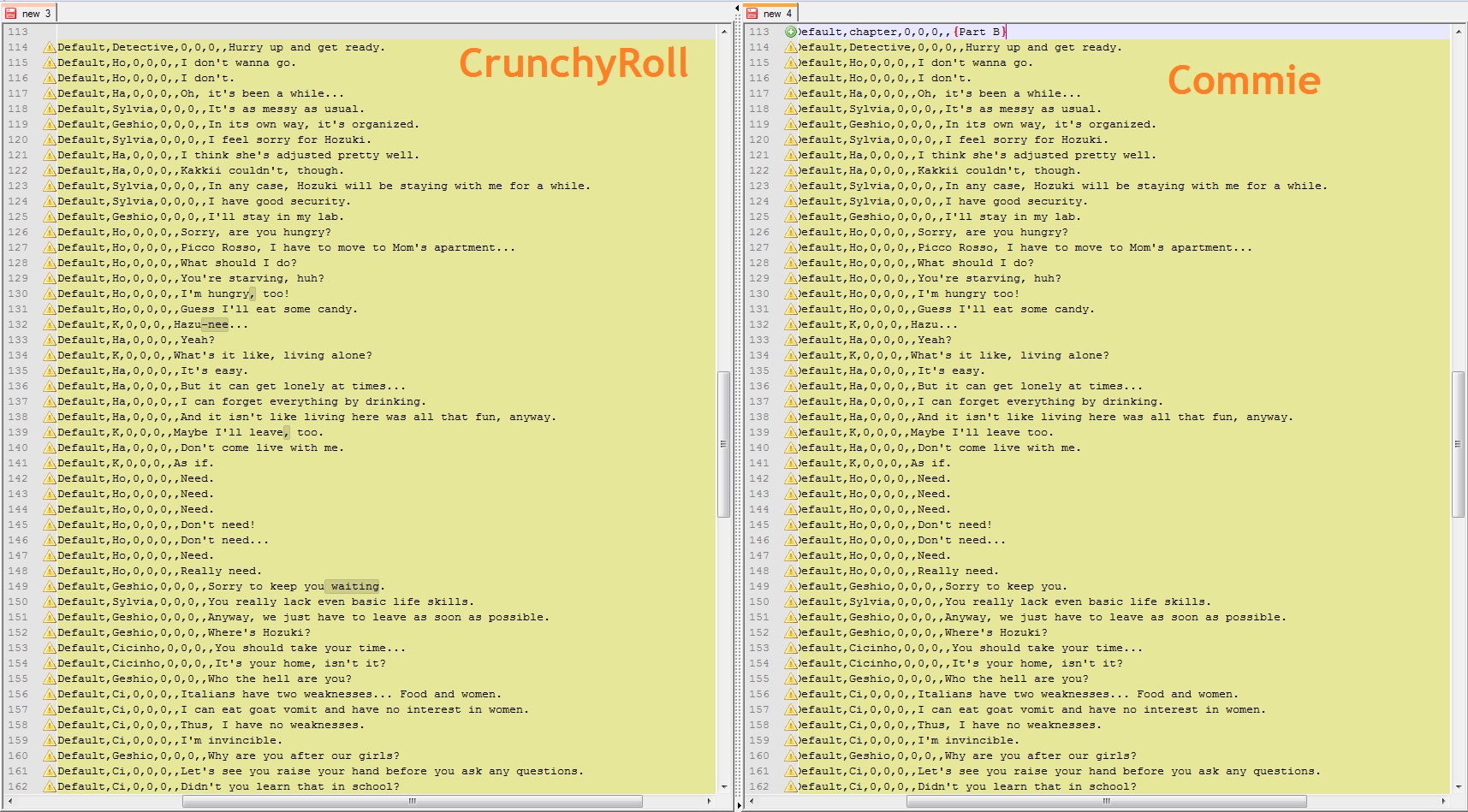
Task: Click the warning icon on line 114 in new 3
Action: 50,47
